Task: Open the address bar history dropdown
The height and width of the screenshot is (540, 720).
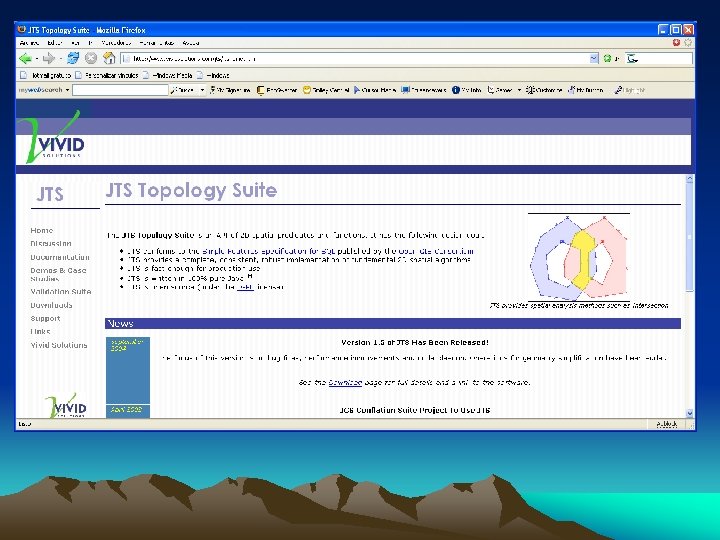Action: [594, 58]
